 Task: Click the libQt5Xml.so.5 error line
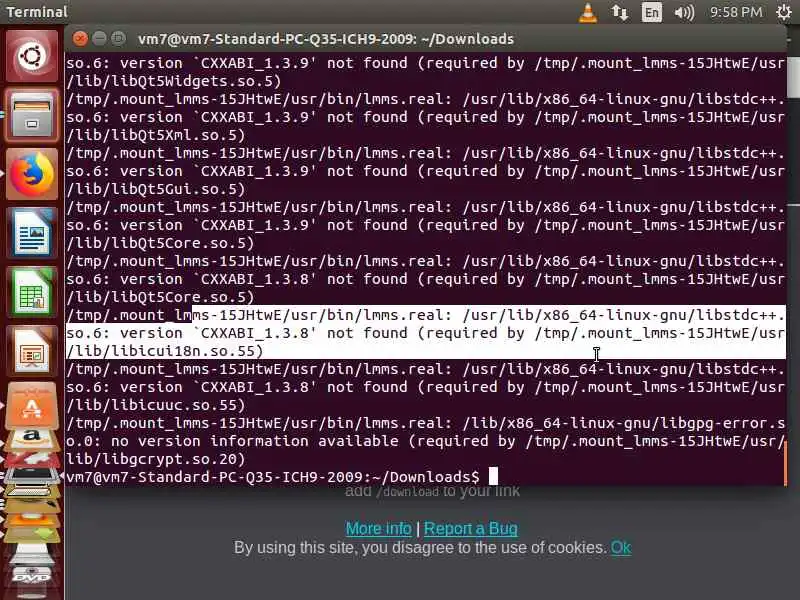coord(155,135)
